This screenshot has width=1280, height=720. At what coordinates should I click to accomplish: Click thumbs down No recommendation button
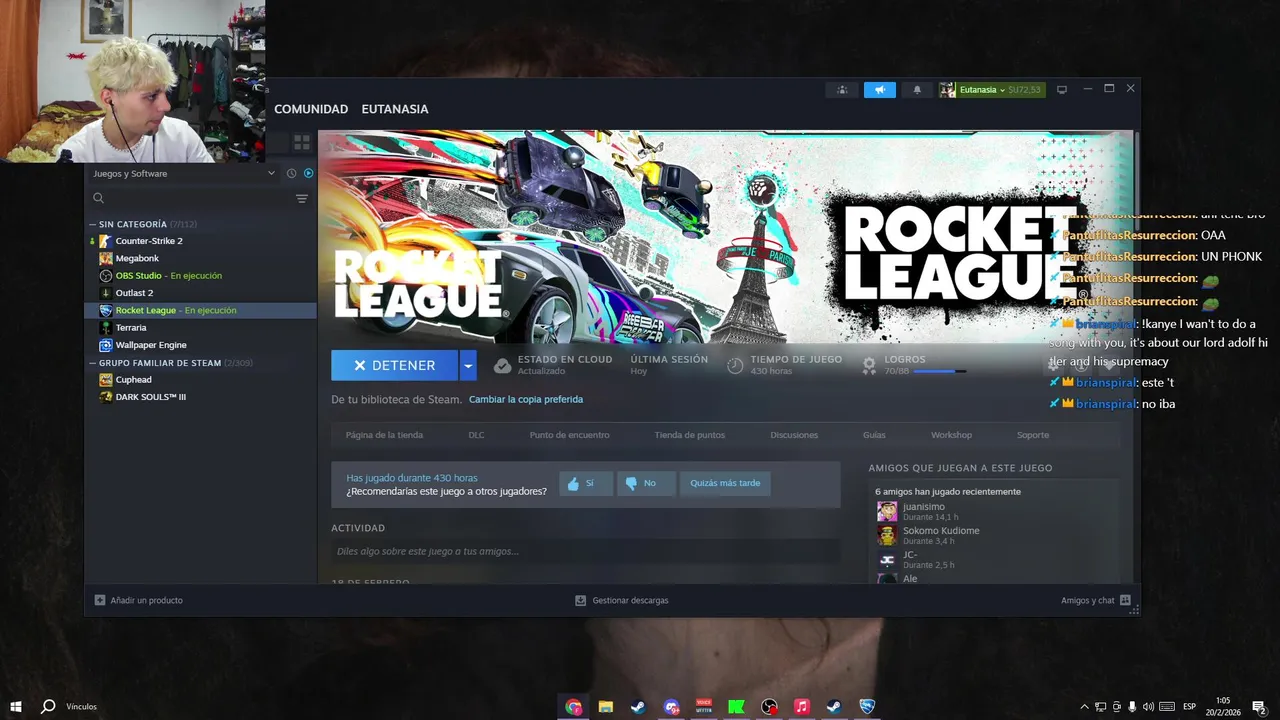pos(646,483)
